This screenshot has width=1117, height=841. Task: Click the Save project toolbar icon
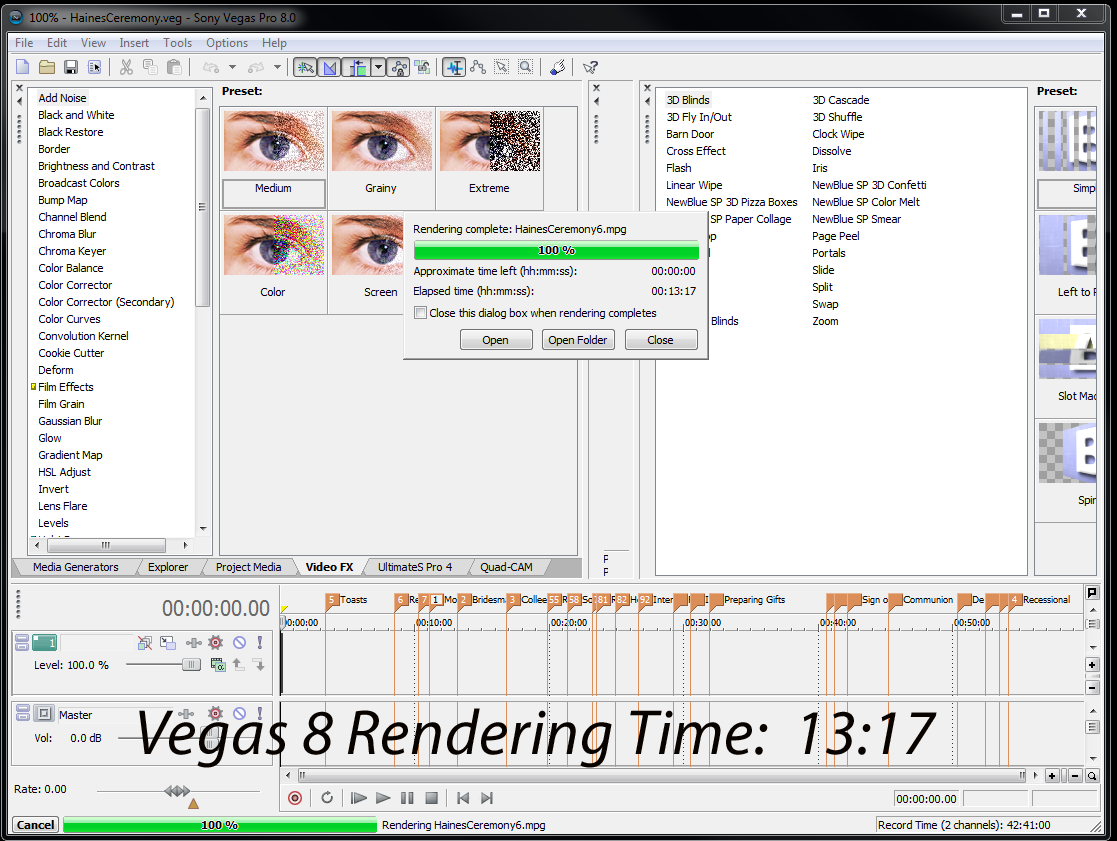(71, 67)
